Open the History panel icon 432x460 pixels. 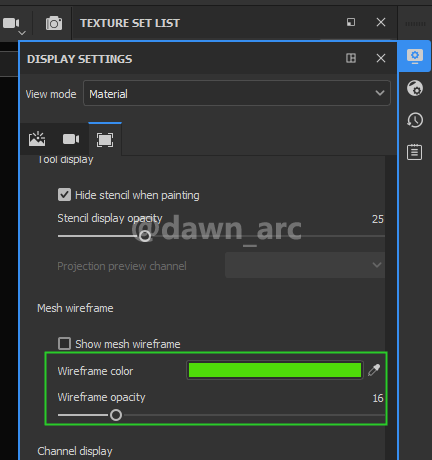(415, 120)
